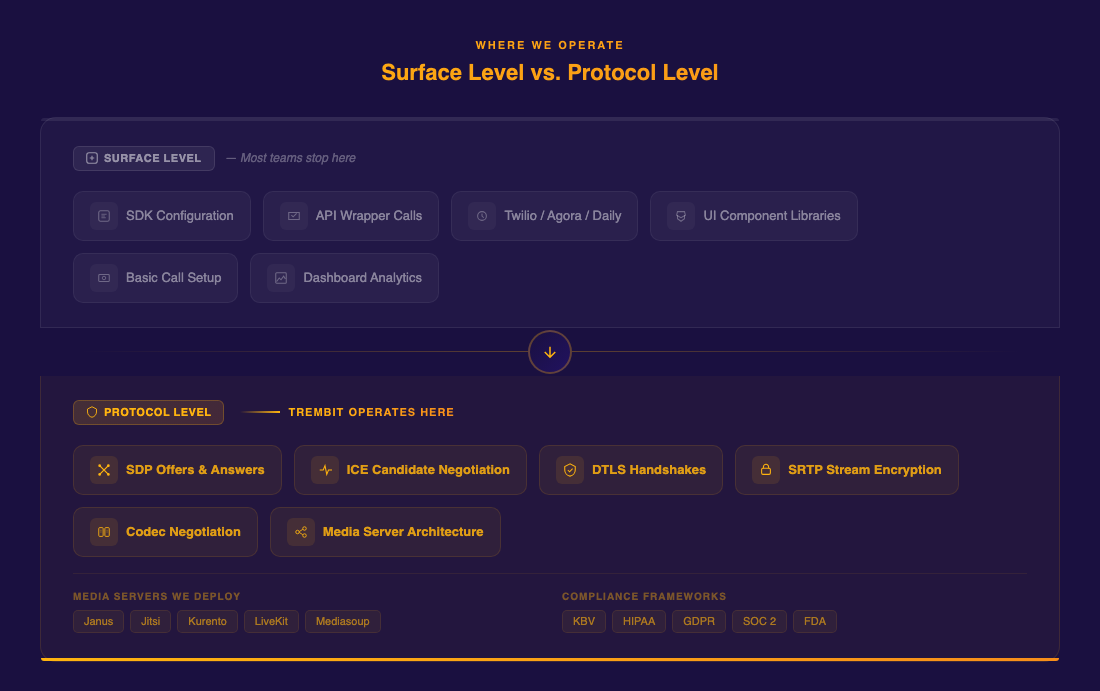Image resolution: width=1100 pixels, height=691 pixels.
Task: Click the plus icon in the Surface Level badge
Action: (92, 159)
